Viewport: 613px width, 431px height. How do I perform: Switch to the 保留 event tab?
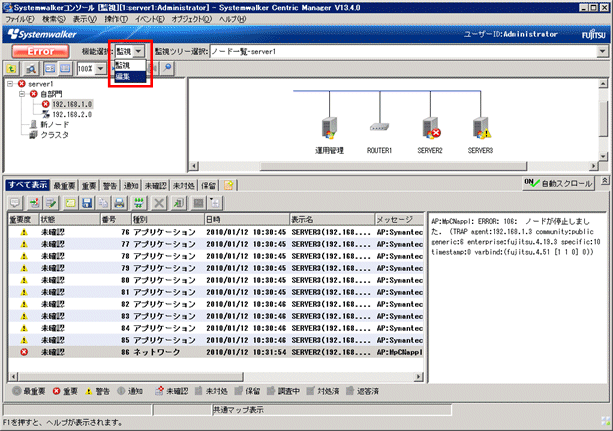point(208,185)
